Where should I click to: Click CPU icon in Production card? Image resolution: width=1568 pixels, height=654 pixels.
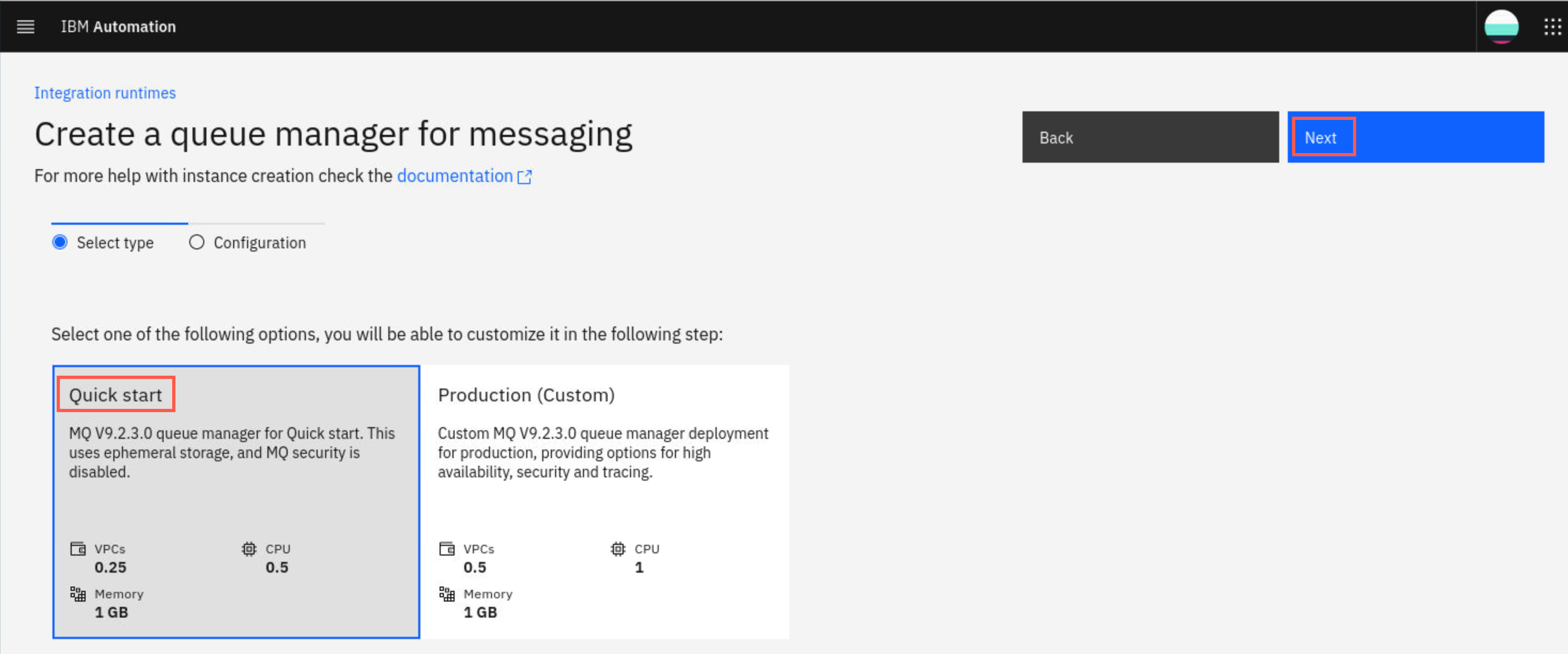pos(618,549)
